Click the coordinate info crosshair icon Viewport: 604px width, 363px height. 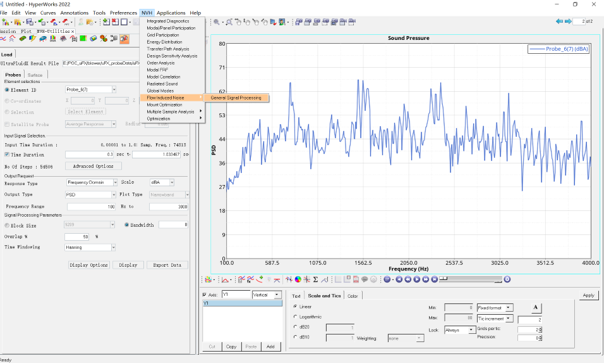(x=307, y=279)
